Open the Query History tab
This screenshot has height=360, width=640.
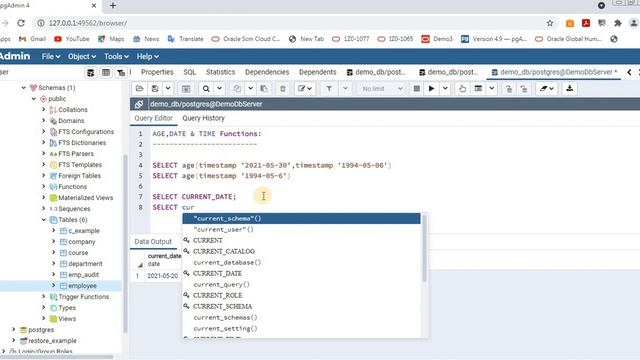pos(203,118)
